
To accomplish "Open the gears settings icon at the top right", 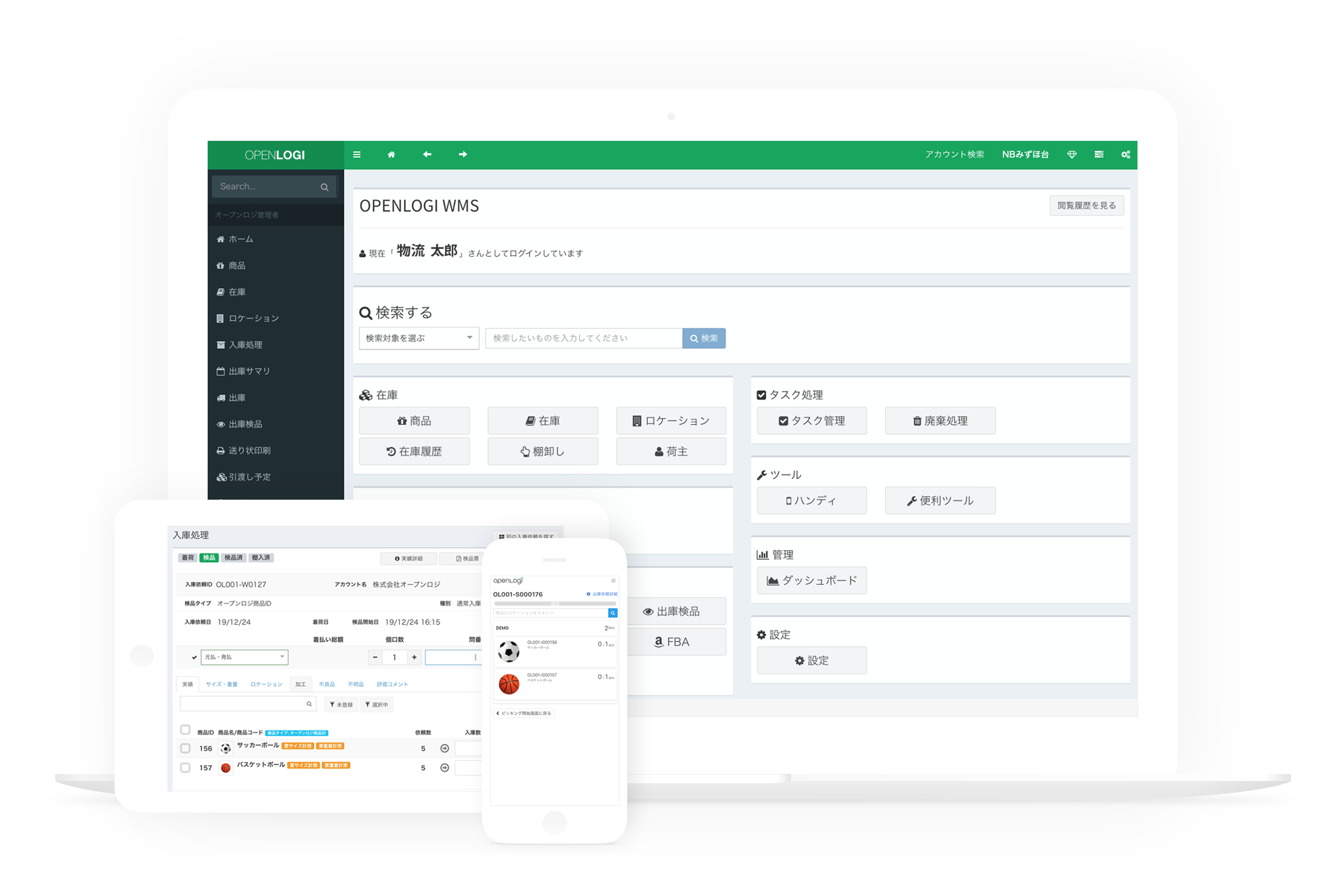I will click(1125, 154).
